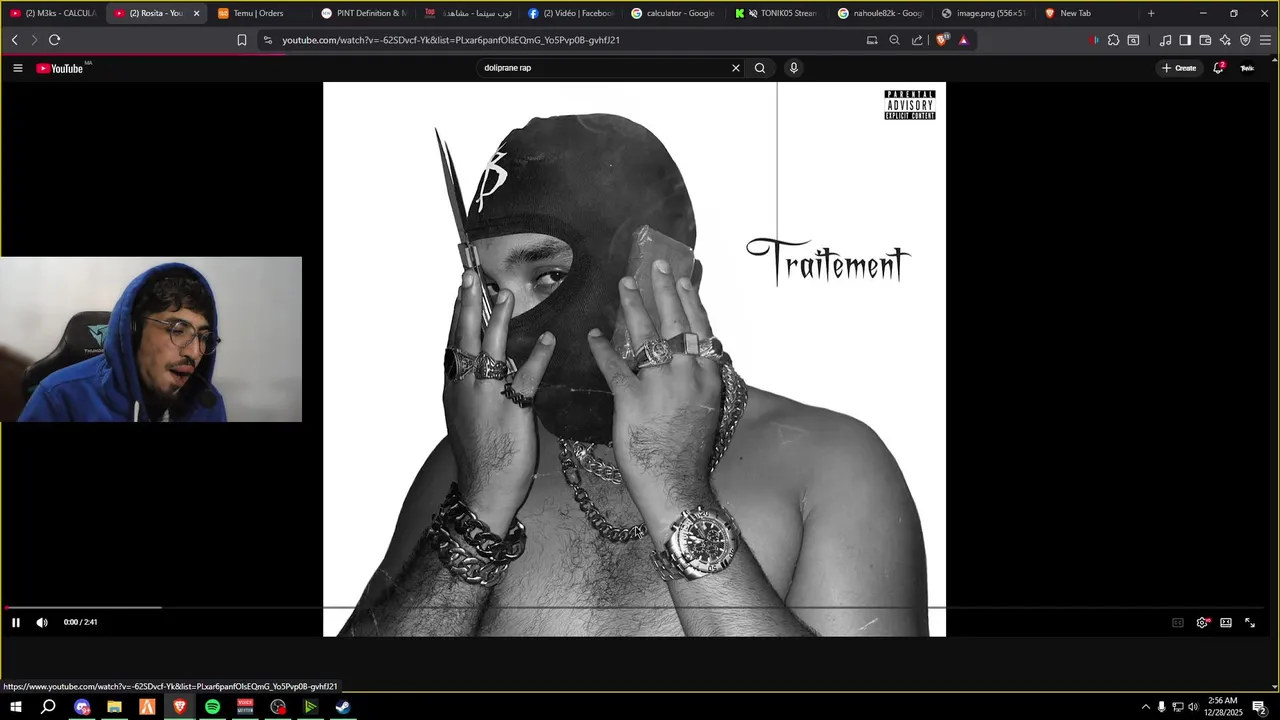This screenshot has height=720, width=1280.
Task: Reload the current page
Action: pos(54,40)
